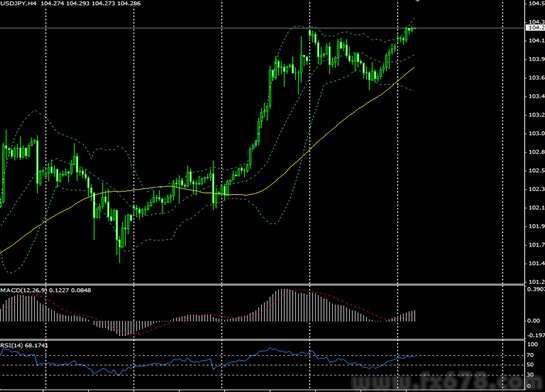Click the horizontal current price line
This screenshot has width=545, height=392.
(x=262, y=28)
